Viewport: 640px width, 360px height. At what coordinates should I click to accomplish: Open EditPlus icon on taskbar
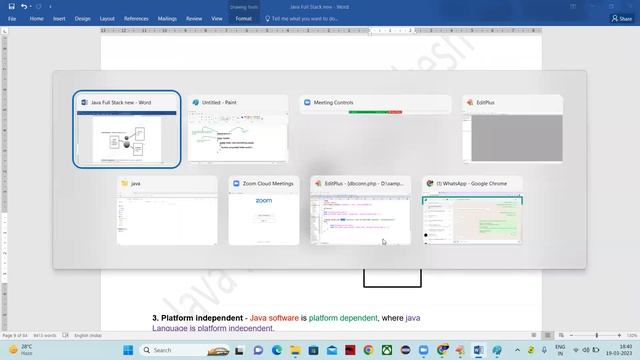460,350
